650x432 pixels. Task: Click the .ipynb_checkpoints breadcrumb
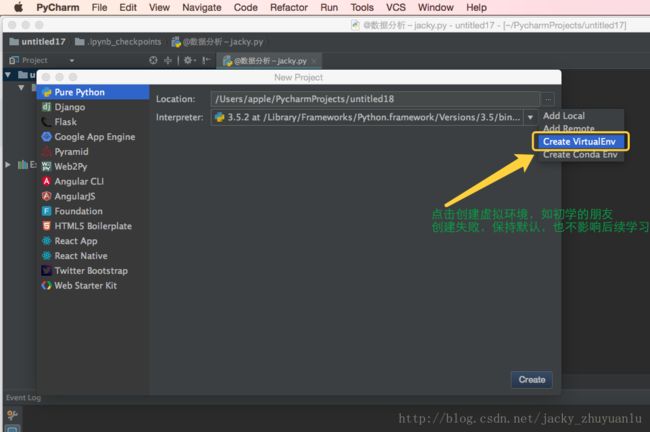[x=118, y=42]
